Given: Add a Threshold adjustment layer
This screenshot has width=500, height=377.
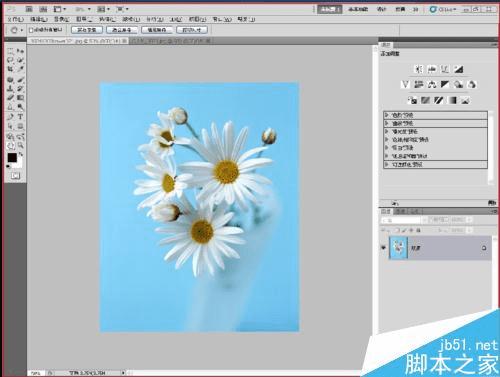Looking at the screenshot, I should pyautogui.click(x=439, y=100).
